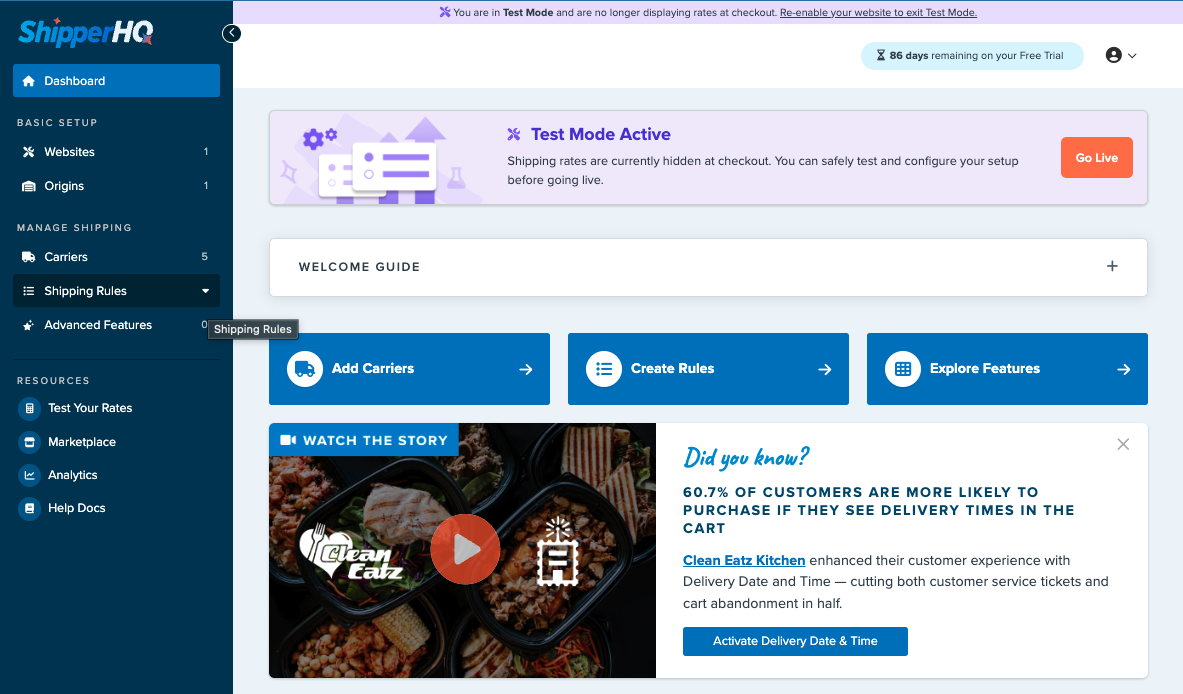The height and width of the screenshot is (694, 1183).
Task: Click the arrow on the Add Carriers card
Action: tap(526, 370)
